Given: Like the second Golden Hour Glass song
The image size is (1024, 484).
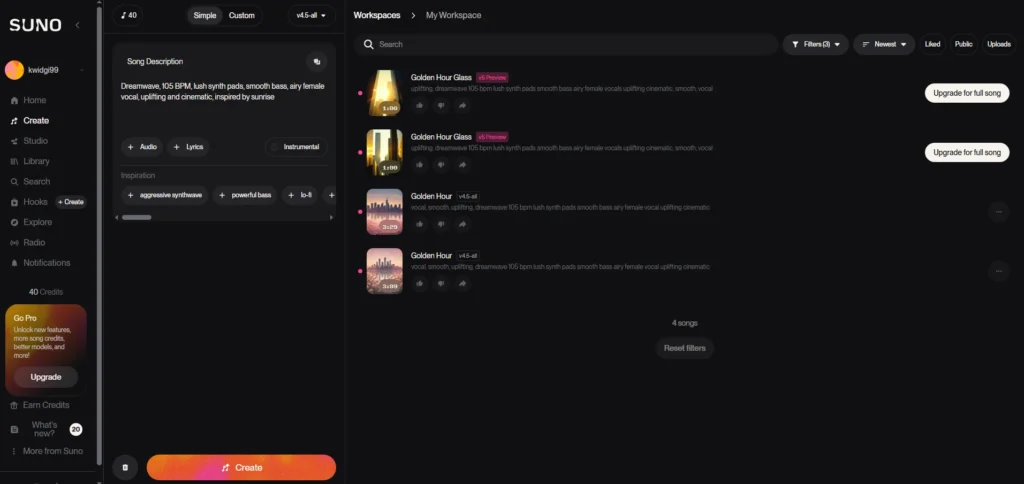Looking at the screenshot, I should coord(419,165).
